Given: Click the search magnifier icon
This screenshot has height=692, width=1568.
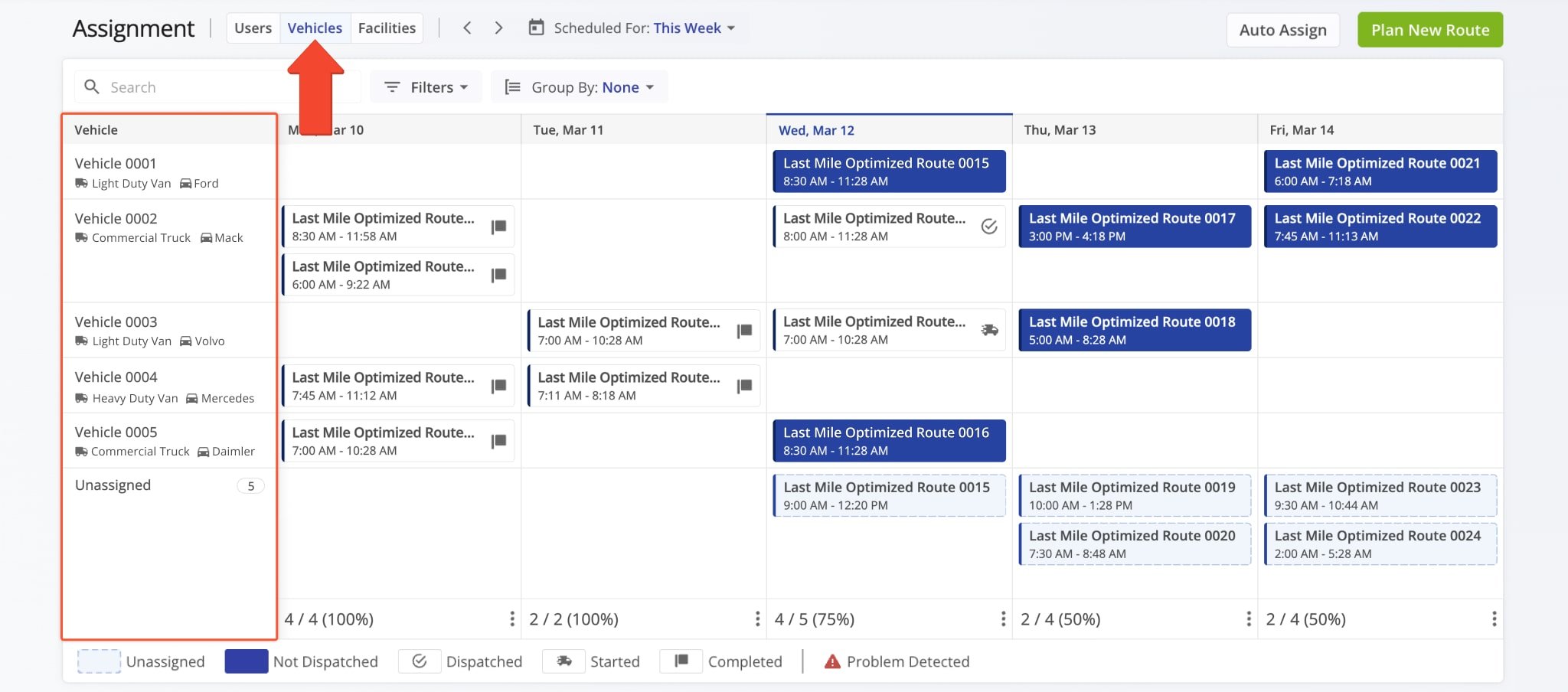Looking at the screenshot, I should [92, 86].
